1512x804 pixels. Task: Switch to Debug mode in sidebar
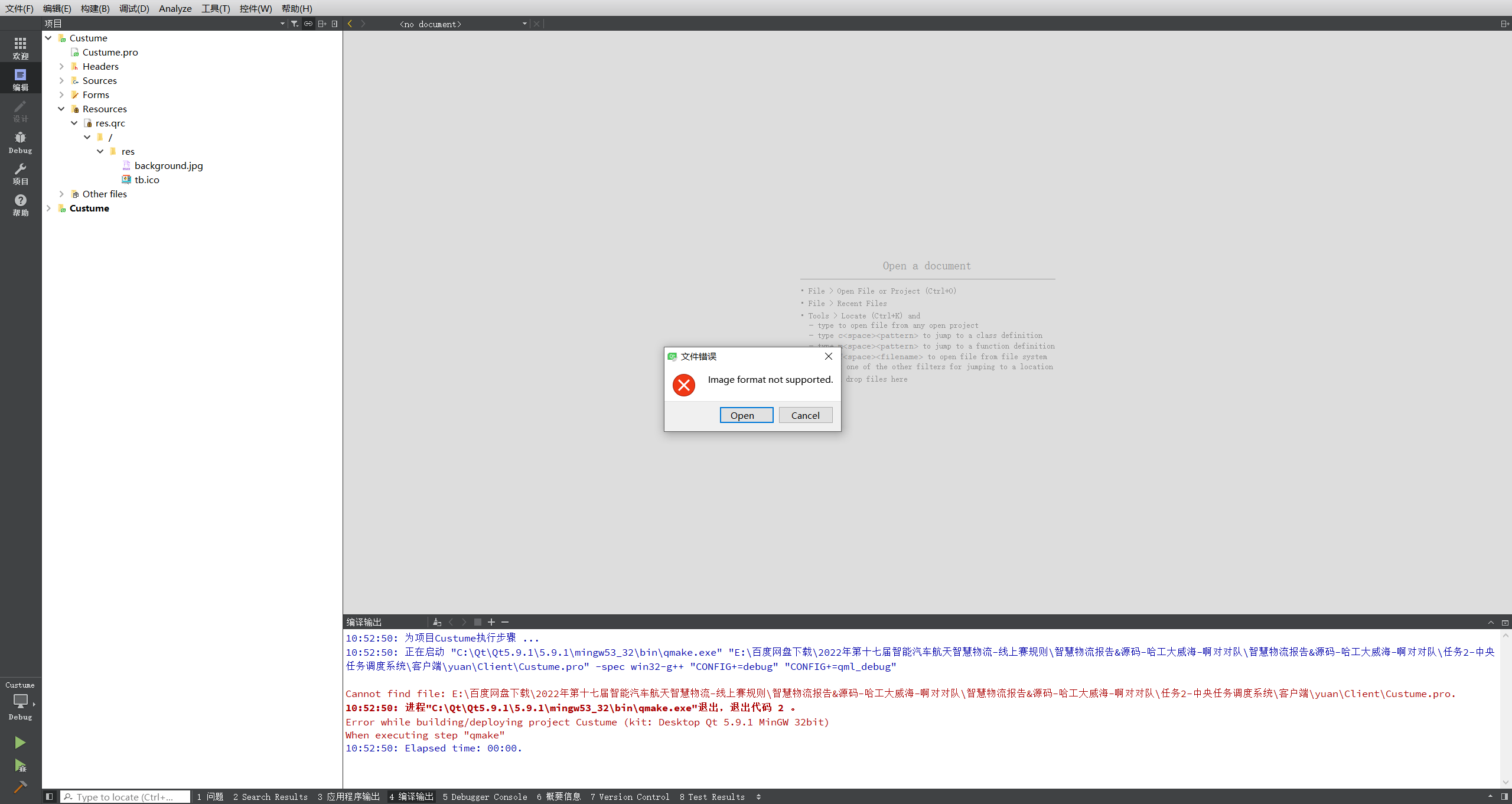pos(20,142)
